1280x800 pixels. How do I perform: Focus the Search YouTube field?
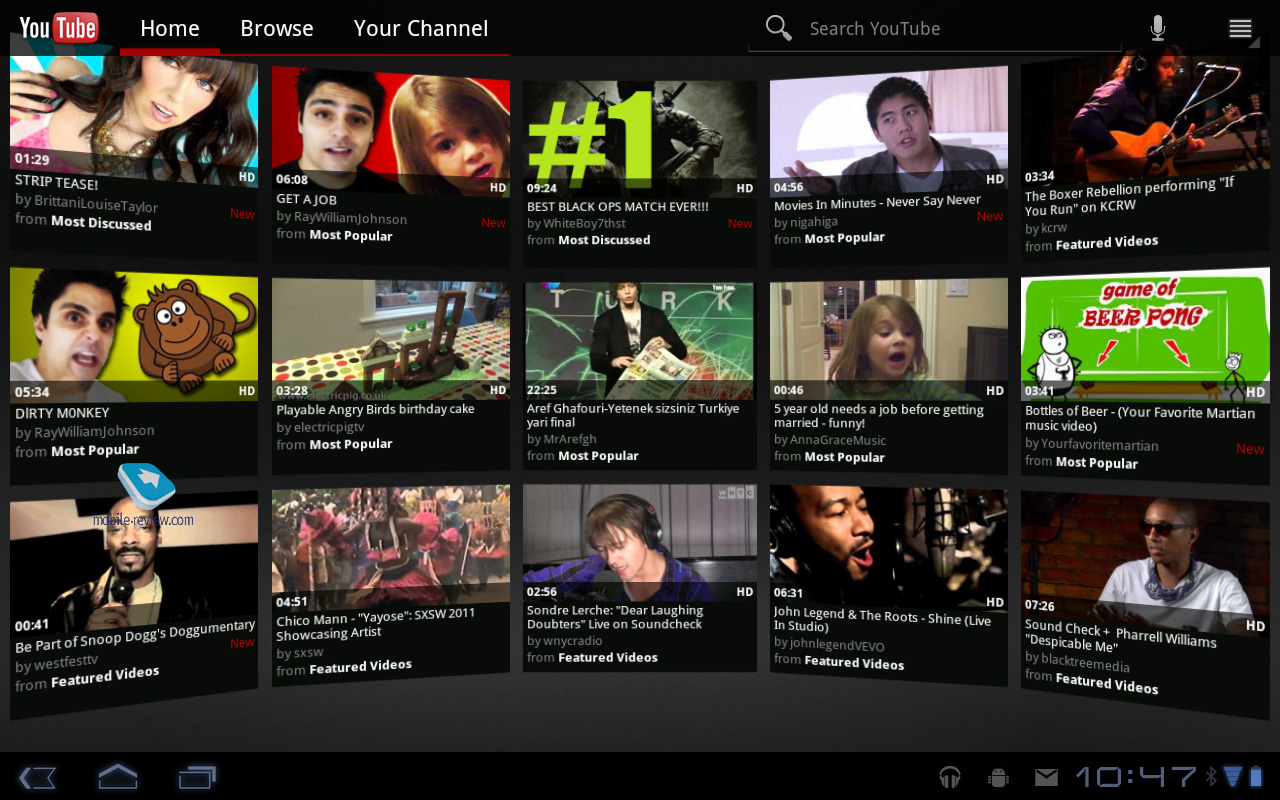coord(934,29)
